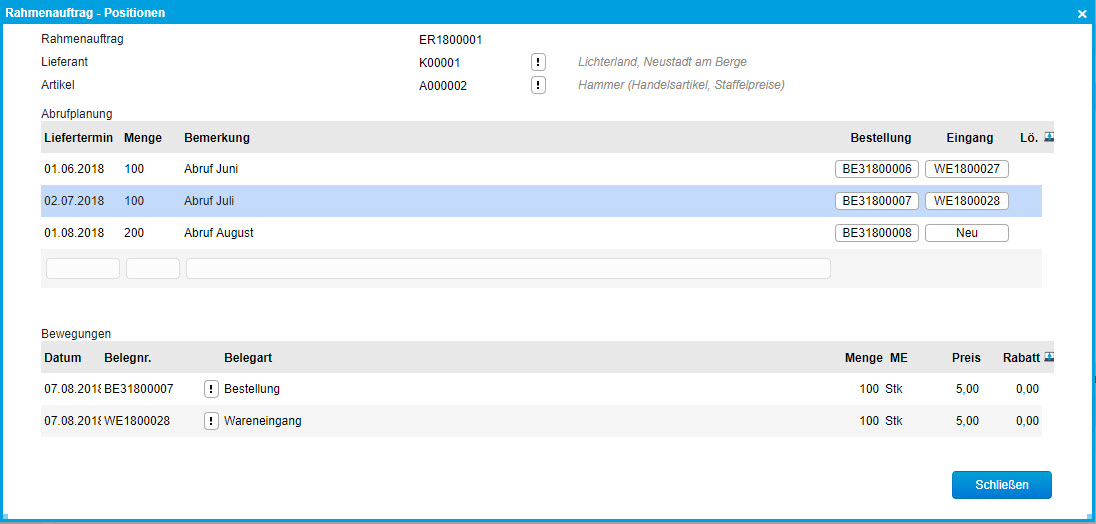Click Bestellung column header
The image size is (1096, 524).
click(881, 138)
